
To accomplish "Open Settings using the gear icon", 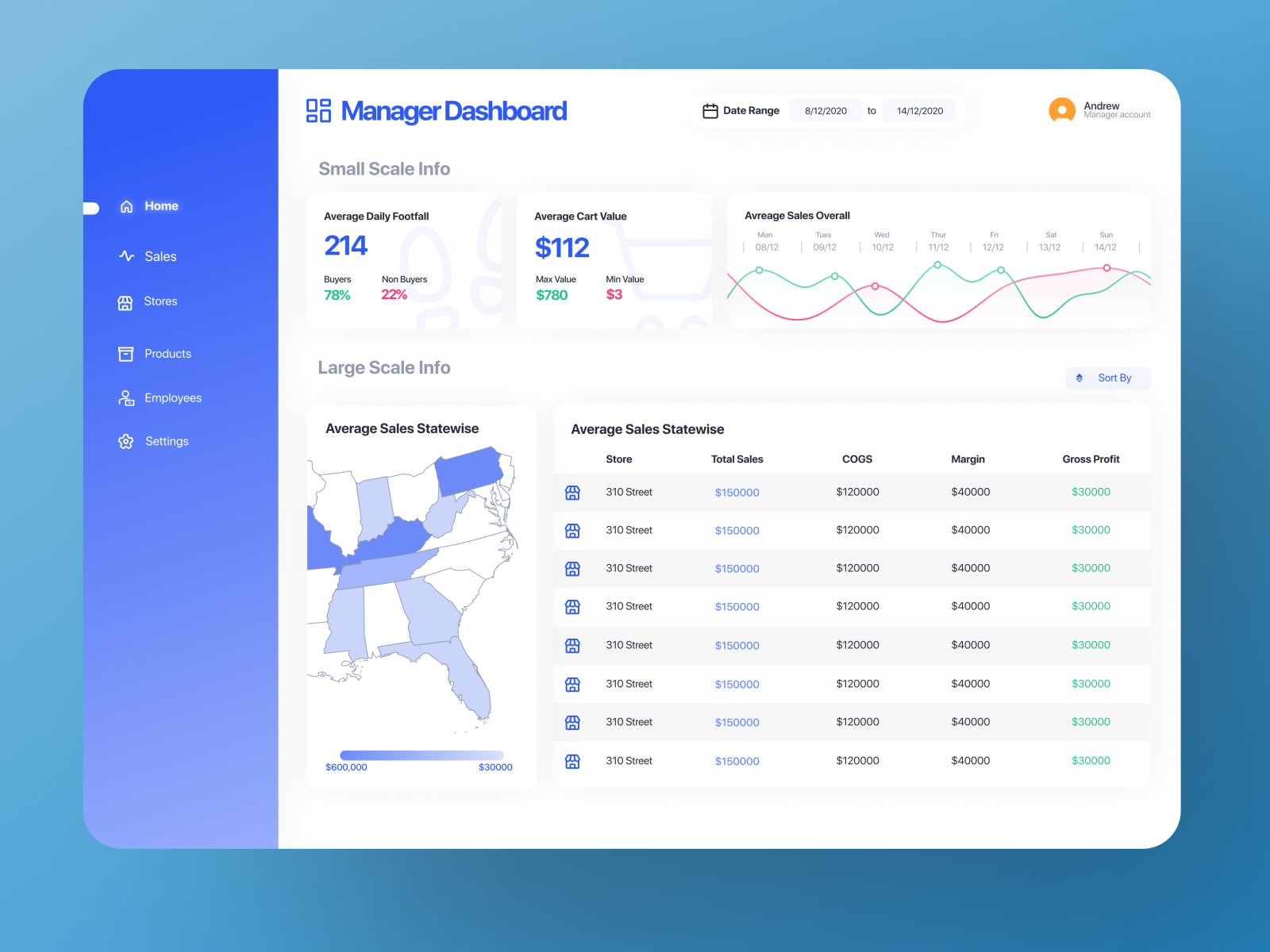I will coord(126,441).
